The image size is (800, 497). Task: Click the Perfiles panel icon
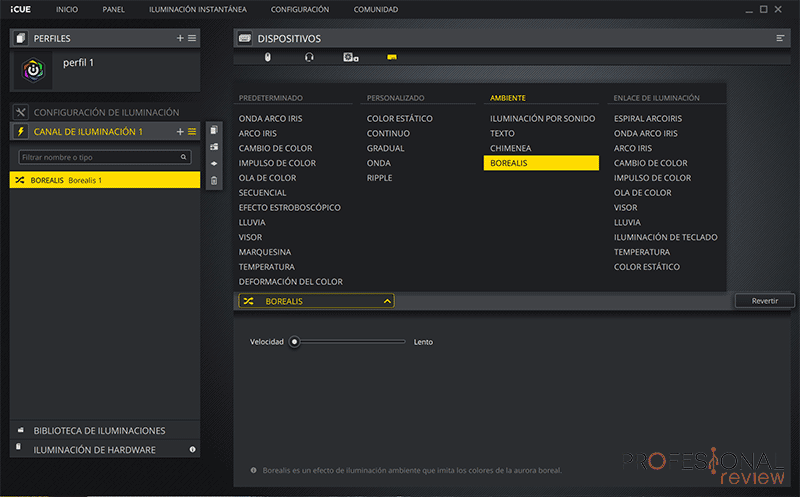click(x=20, y=38)
